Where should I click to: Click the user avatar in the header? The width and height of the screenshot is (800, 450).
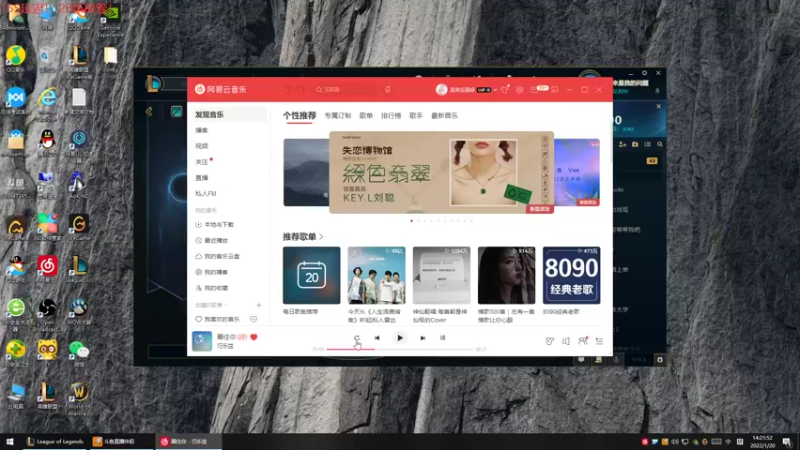pos(441,89)
